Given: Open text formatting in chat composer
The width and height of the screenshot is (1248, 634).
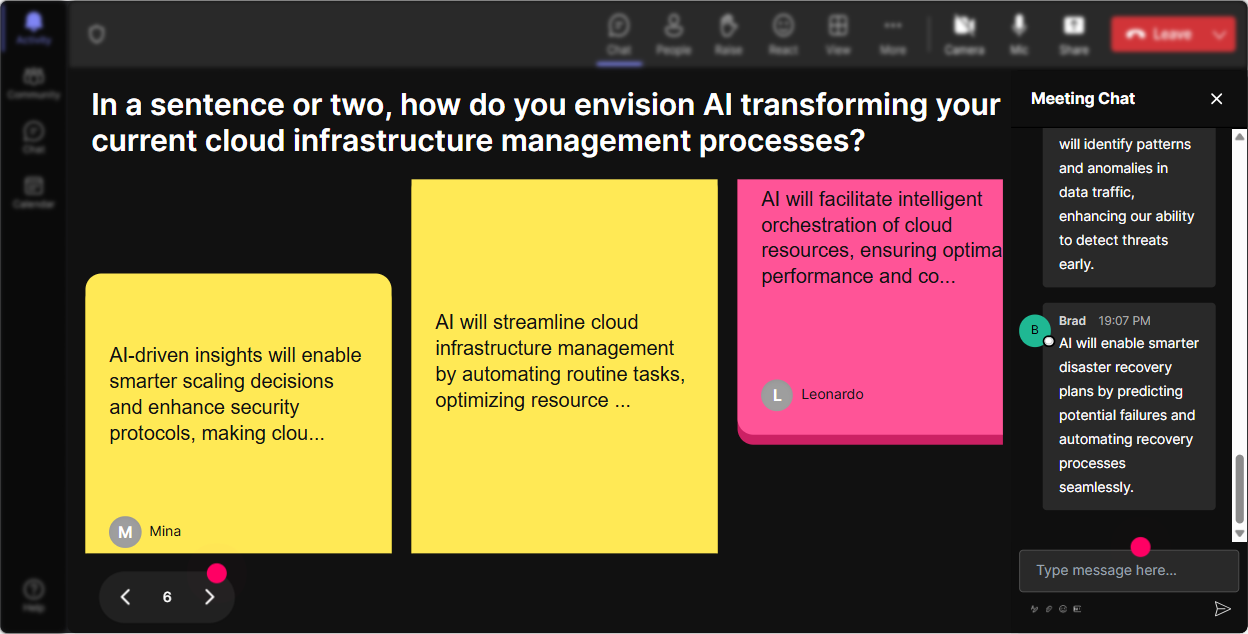Looking at the screenshot, I should [x=1035, y=608].
